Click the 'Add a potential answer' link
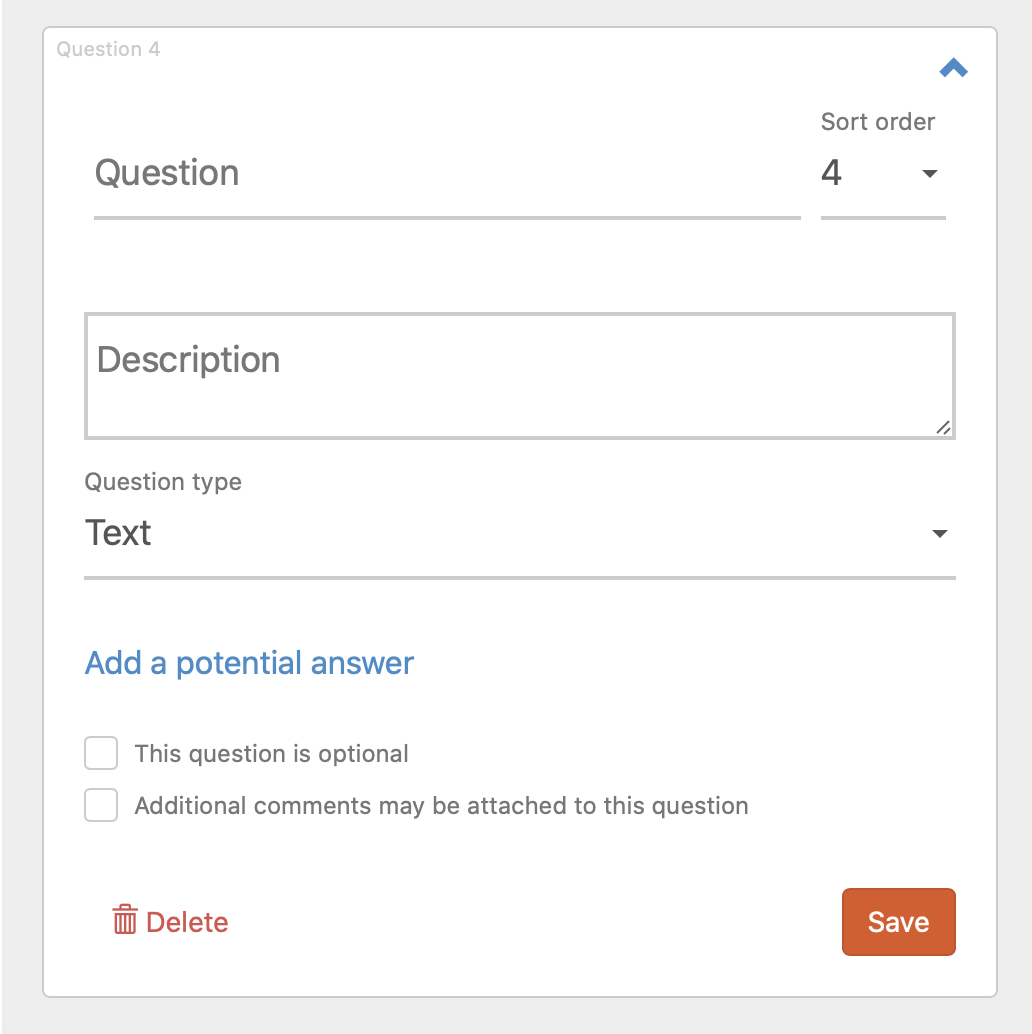Screen dimensions: 1032x1034 249,663
